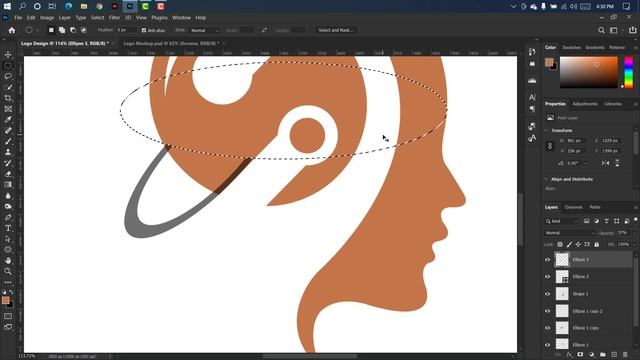Click the Home icon in options bar
Viewport: 640px width, 360px height.
(x=12, y=30)
